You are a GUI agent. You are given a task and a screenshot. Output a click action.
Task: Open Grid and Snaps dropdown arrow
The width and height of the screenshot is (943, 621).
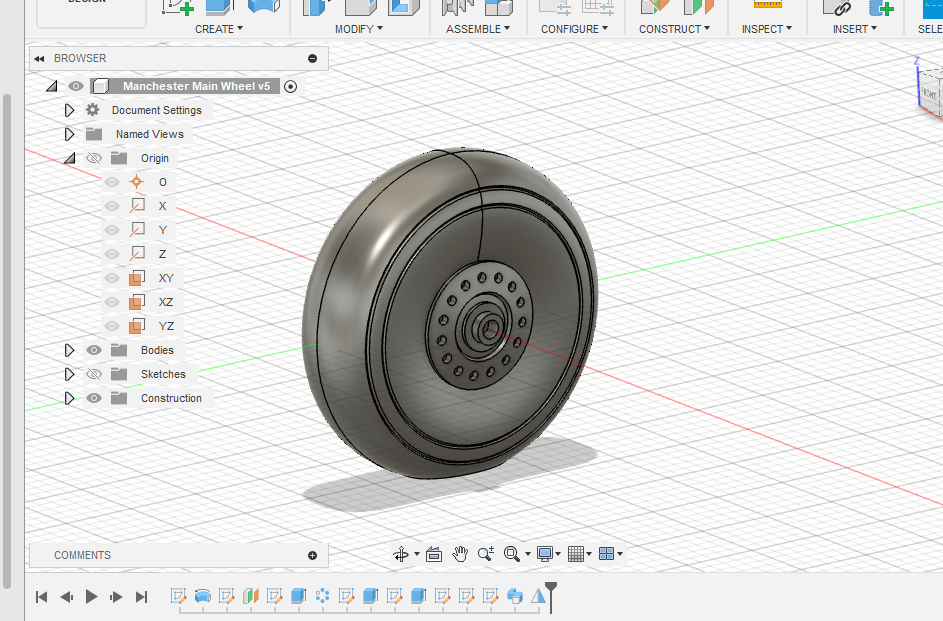(589, 554)
